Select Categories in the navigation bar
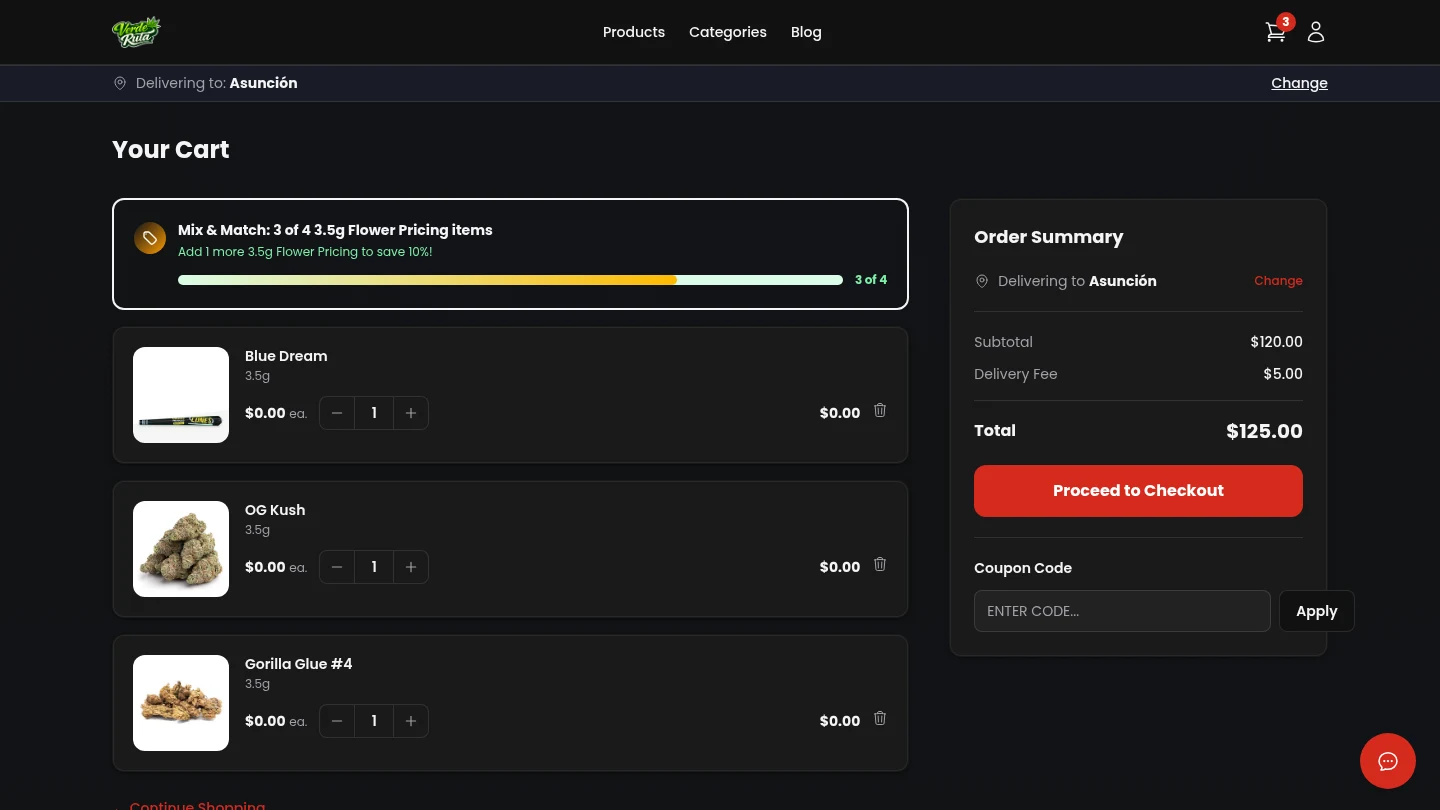 727,32
